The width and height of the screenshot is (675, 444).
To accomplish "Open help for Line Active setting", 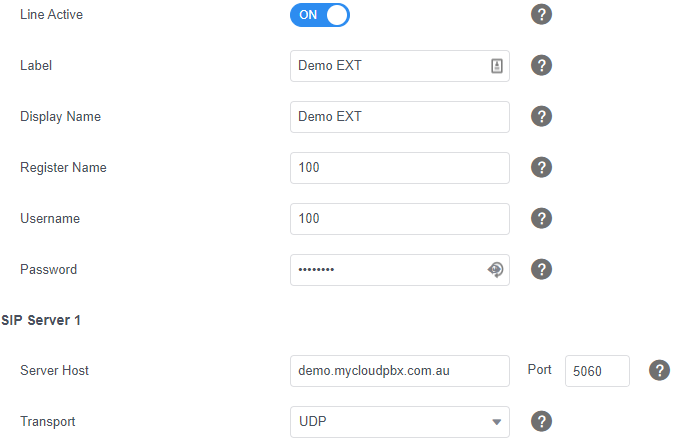I will tap(541, 15).
